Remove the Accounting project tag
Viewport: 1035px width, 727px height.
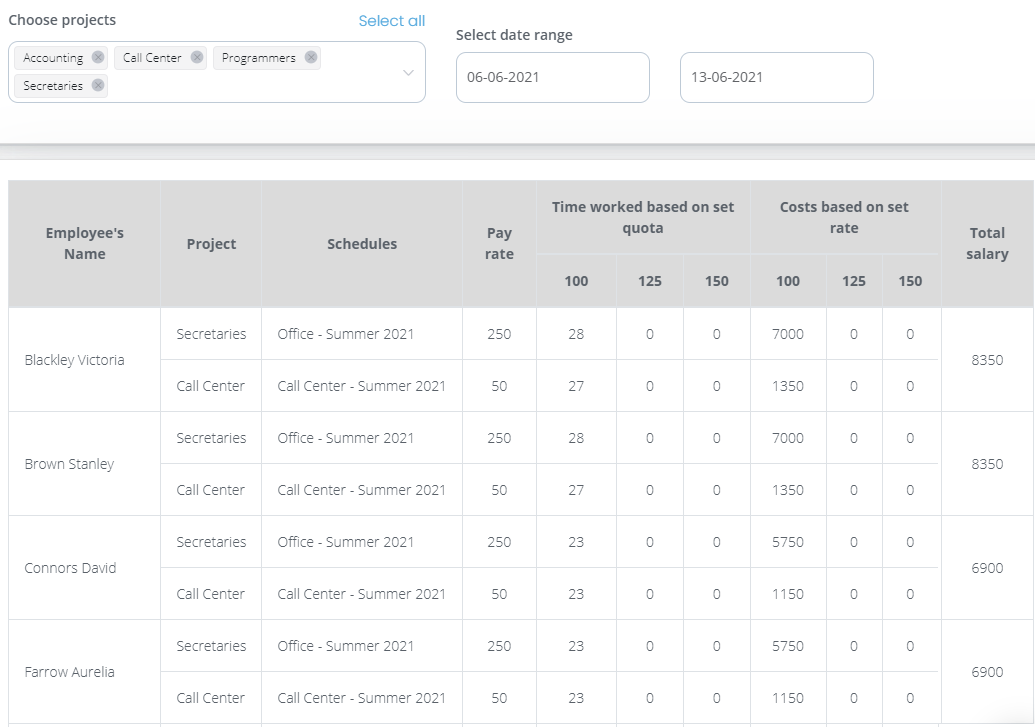(98, 57)
